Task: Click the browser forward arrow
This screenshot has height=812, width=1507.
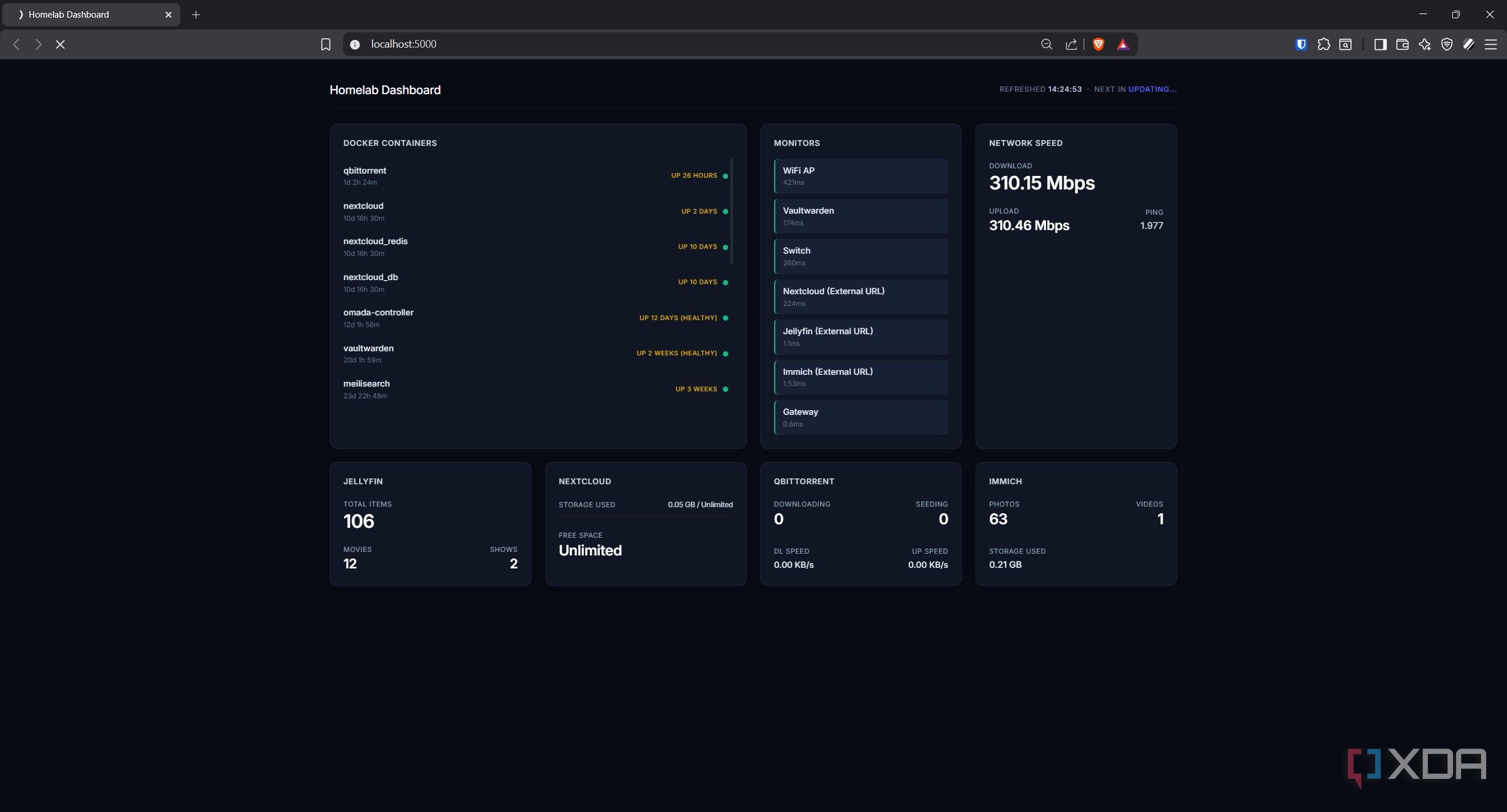Action: (38, 44)
